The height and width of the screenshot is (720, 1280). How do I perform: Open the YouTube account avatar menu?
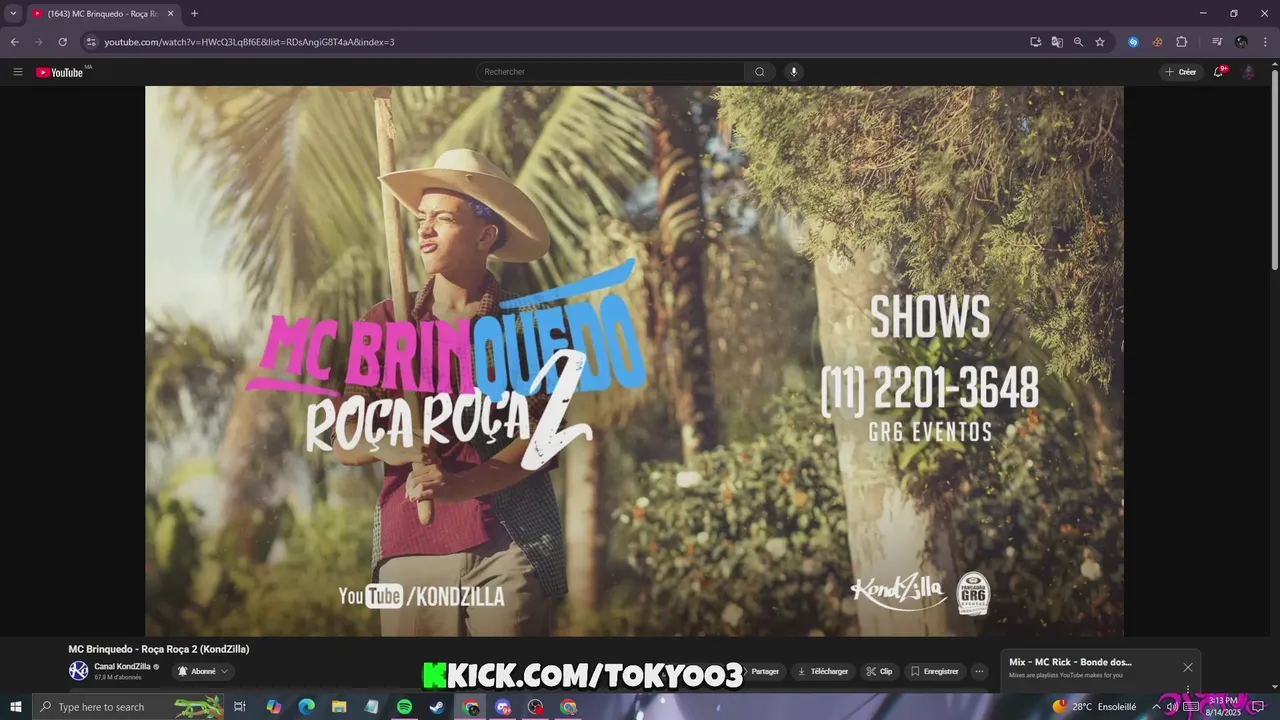click(1248, 72)
